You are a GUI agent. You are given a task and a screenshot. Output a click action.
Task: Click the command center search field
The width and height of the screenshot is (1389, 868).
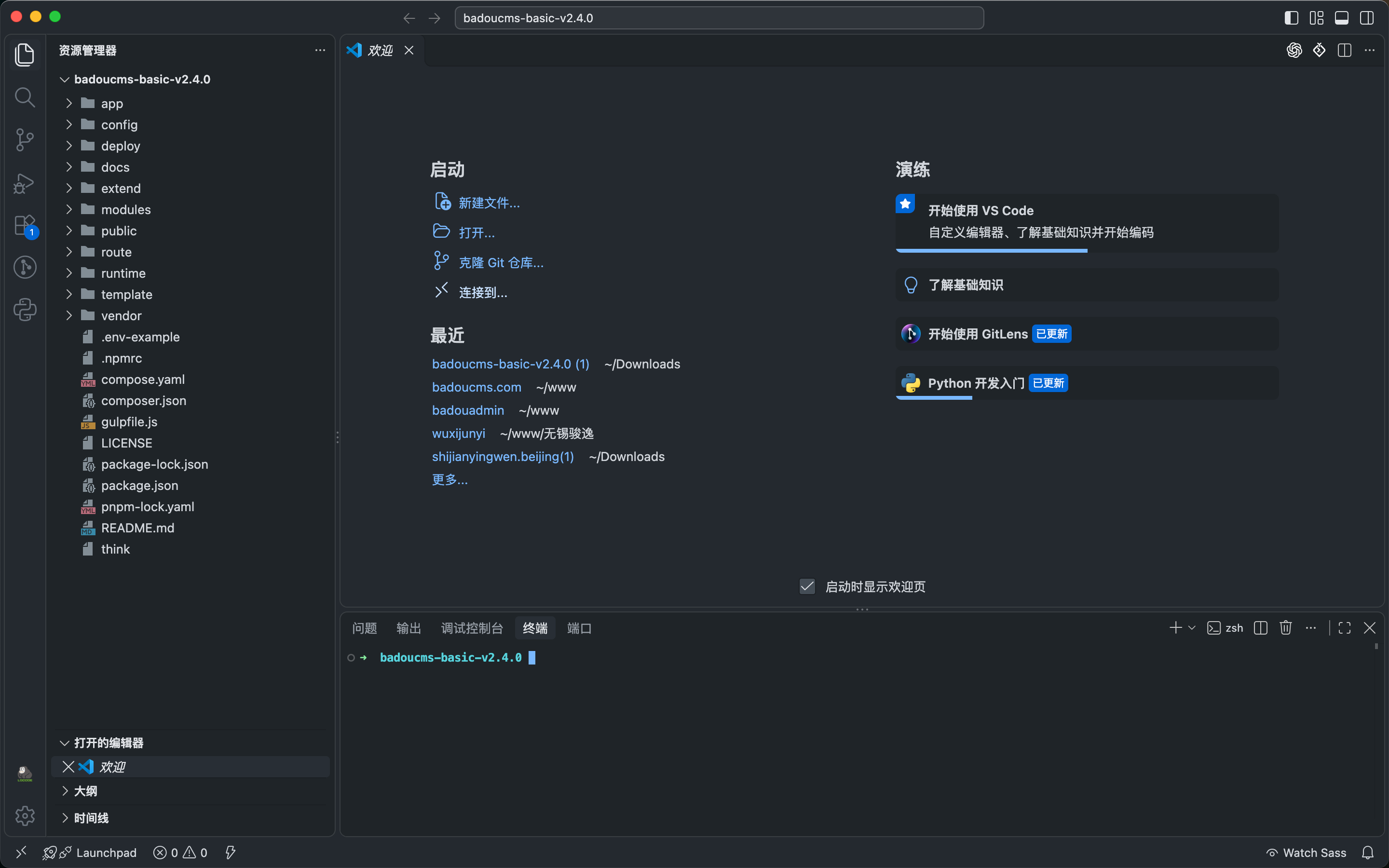pyautogui.click(x=719, y=18)
